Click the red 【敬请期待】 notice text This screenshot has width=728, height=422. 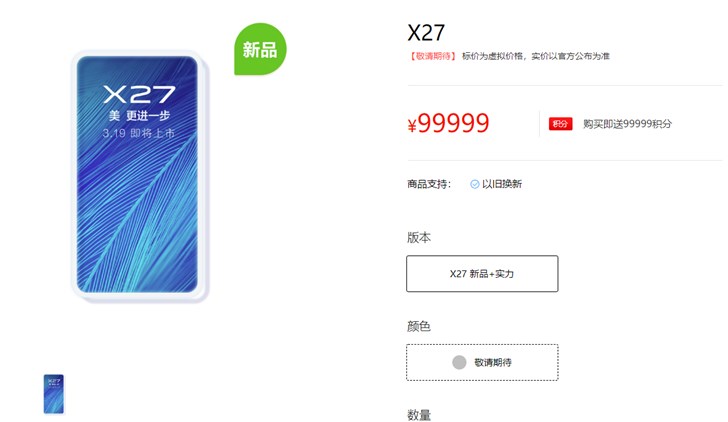pyautogui.click(x=433, y=56)
